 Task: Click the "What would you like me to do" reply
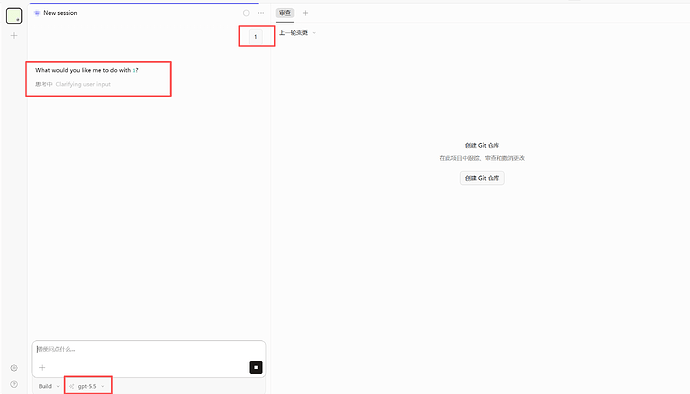tap(87, 70)
